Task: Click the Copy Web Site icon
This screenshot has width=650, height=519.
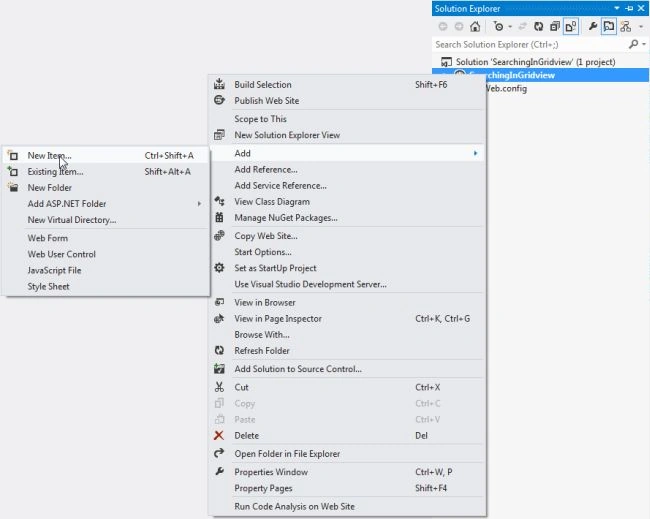Action: pyautogui.click(x=219, y=236)
